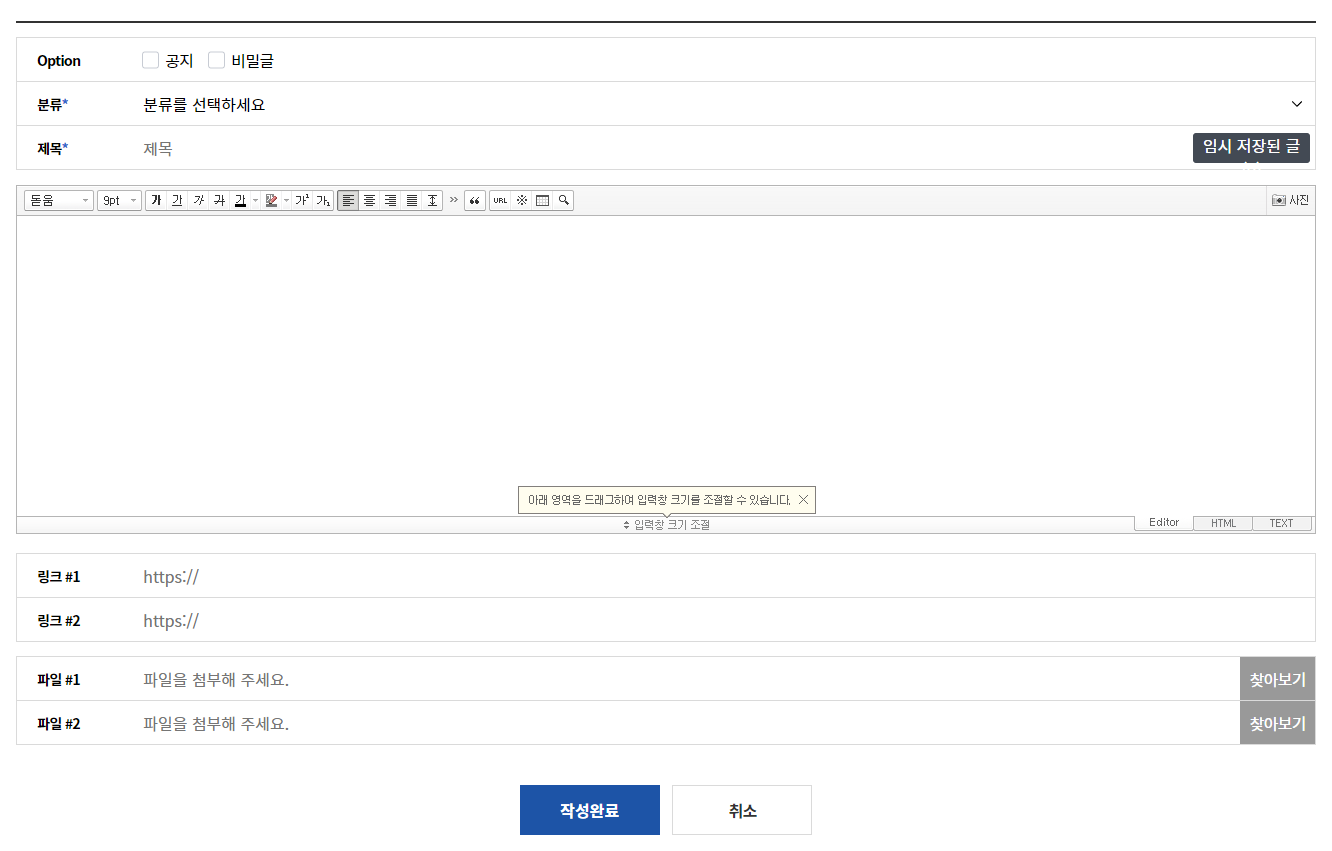Screen dimensions: 1332x851
Task: Click the 취소 cancel button
Action: pos(742,810)
